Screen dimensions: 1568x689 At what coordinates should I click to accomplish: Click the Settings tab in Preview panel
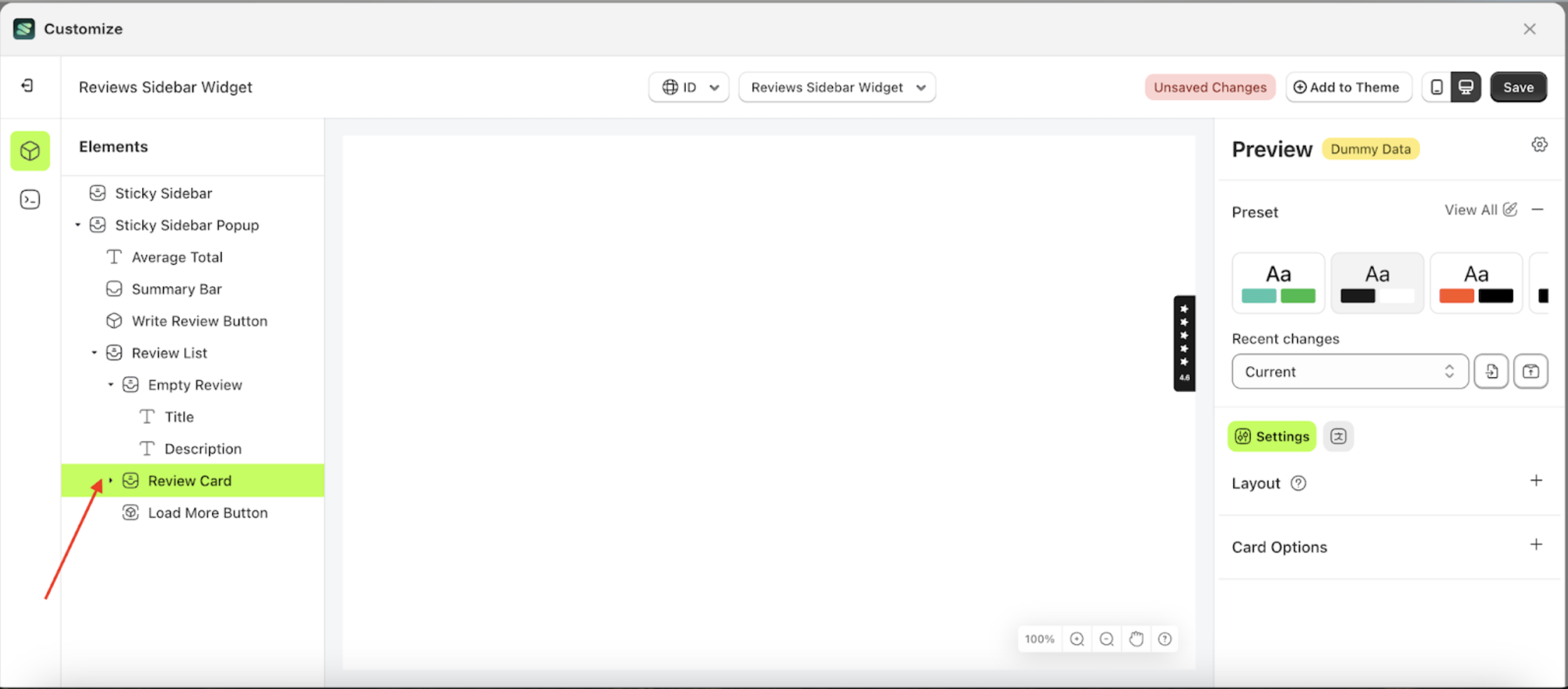(1271, 436)
